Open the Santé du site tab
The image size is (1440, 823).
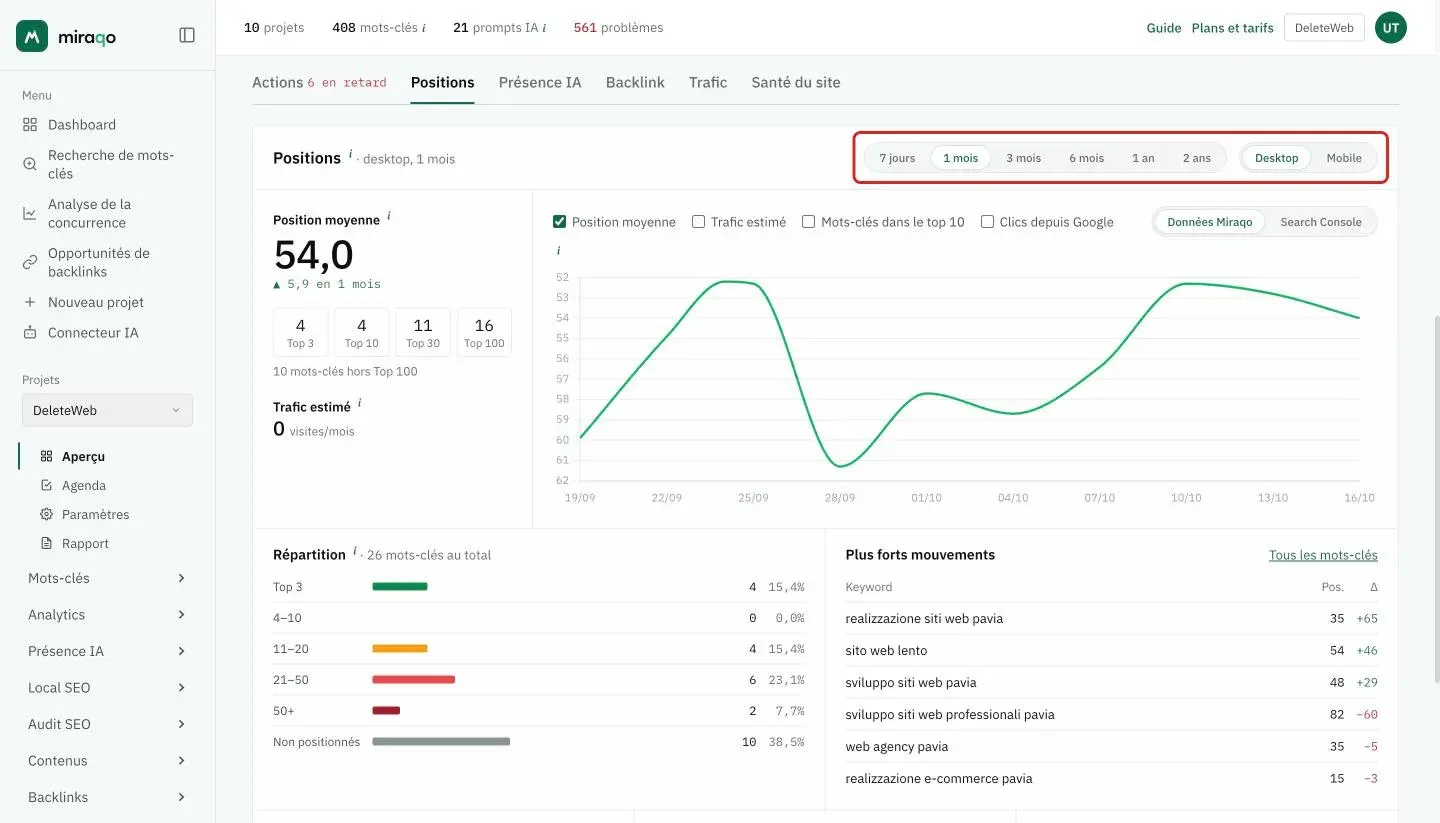796,83
